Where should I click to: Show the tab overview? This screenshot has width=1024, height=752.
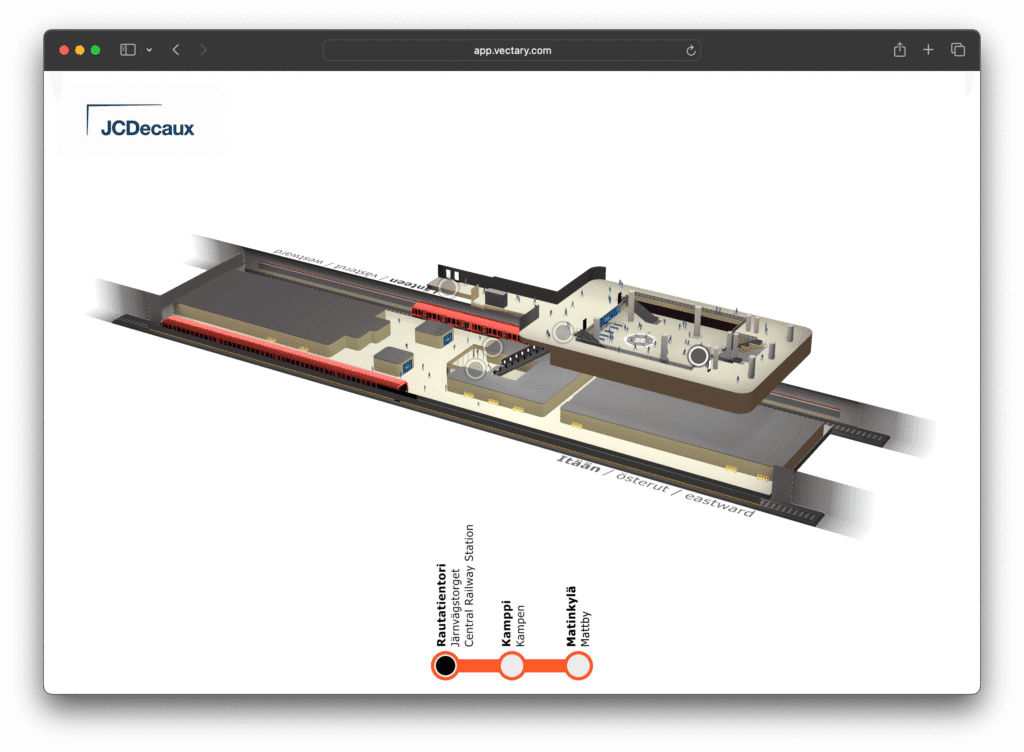click(957, 50)
